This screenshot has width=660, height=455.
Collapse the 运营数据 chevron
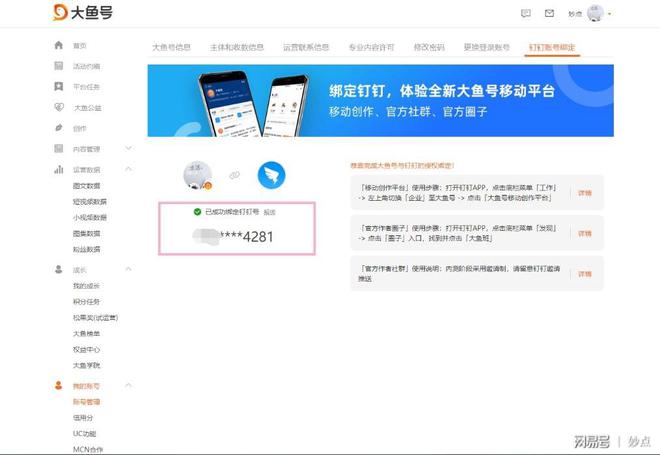pos(129,169)
